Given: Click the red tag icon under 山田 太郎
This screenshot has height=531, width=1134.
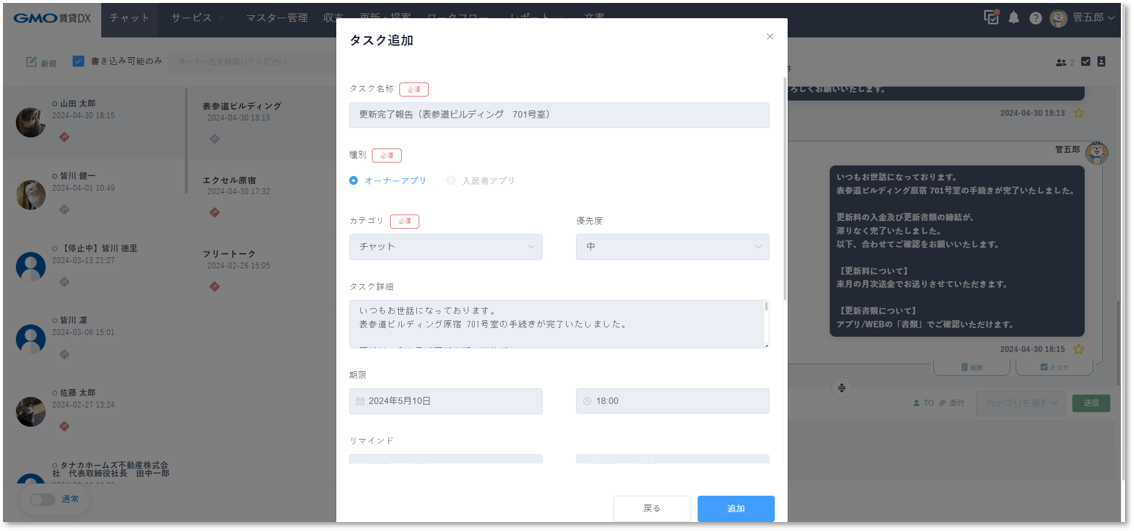Looking at the screenshot, I should [x=64, y=137].
